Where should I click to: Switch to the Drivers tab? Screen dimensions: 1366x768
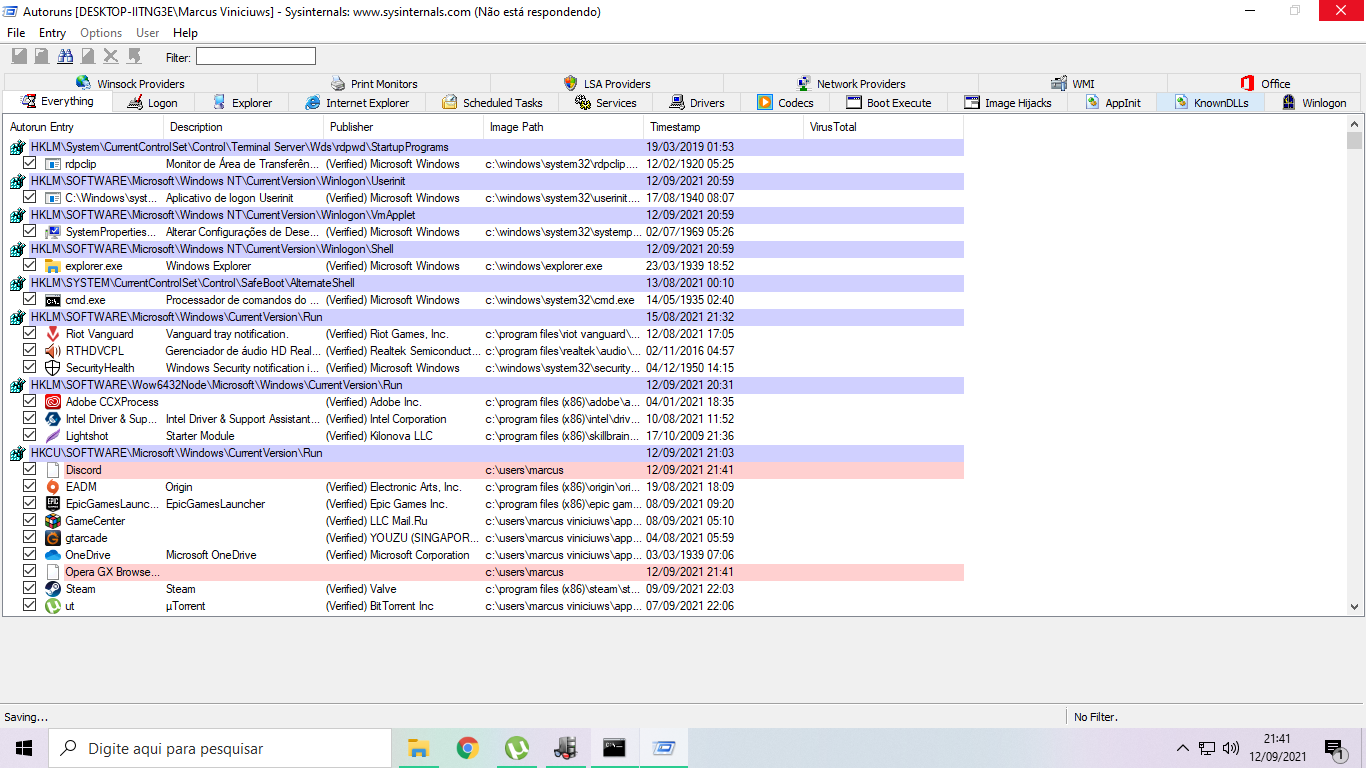point(697,103)
